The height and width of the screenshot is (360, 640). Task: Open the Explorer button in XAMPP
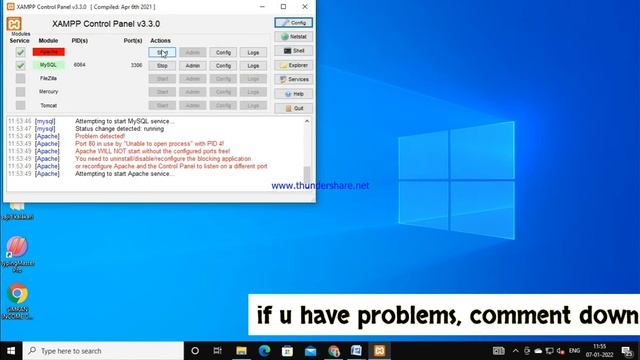[x=293, y=65]
